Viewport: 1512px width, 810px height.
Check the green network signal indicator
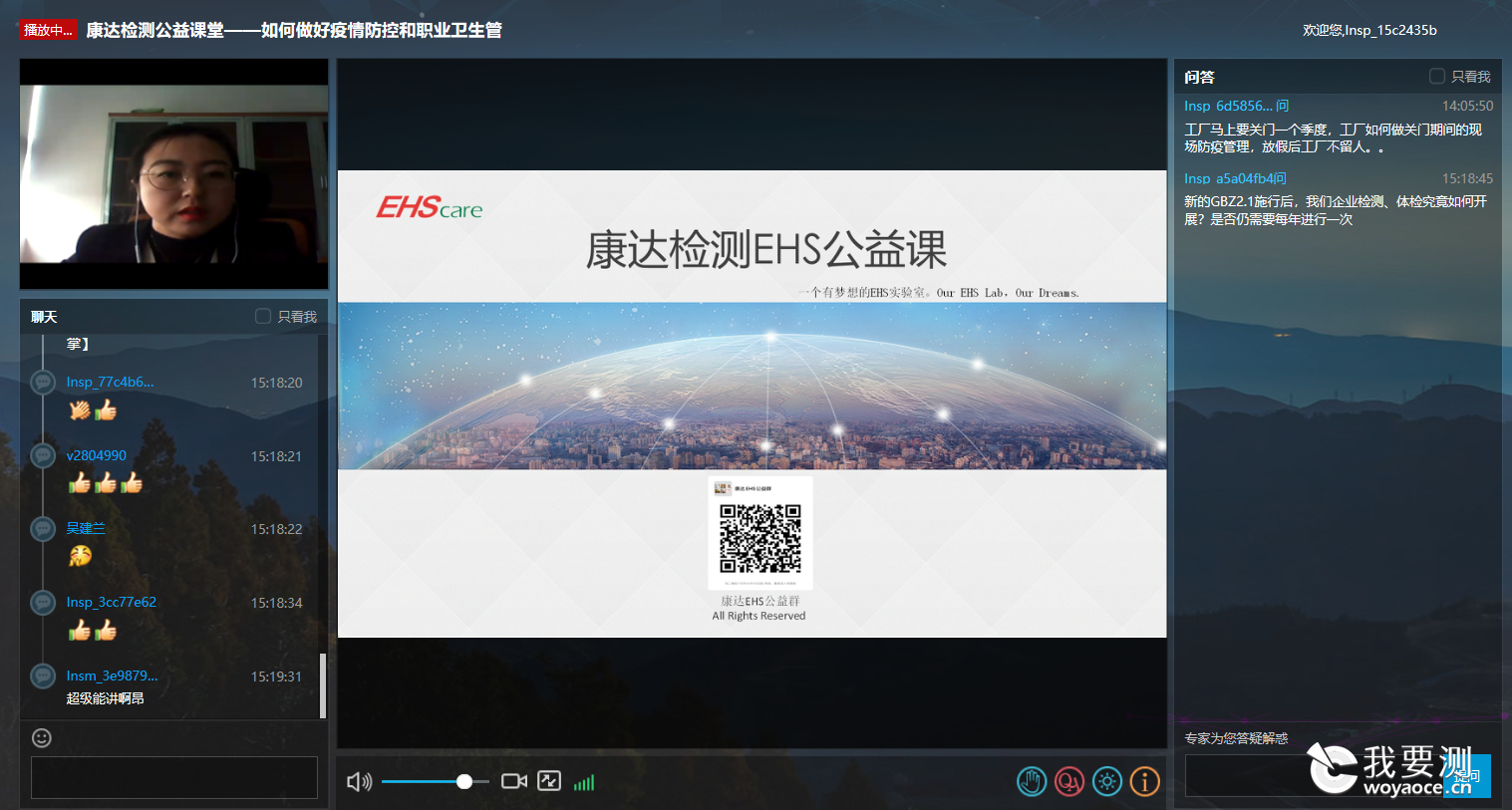click(584, 783)
